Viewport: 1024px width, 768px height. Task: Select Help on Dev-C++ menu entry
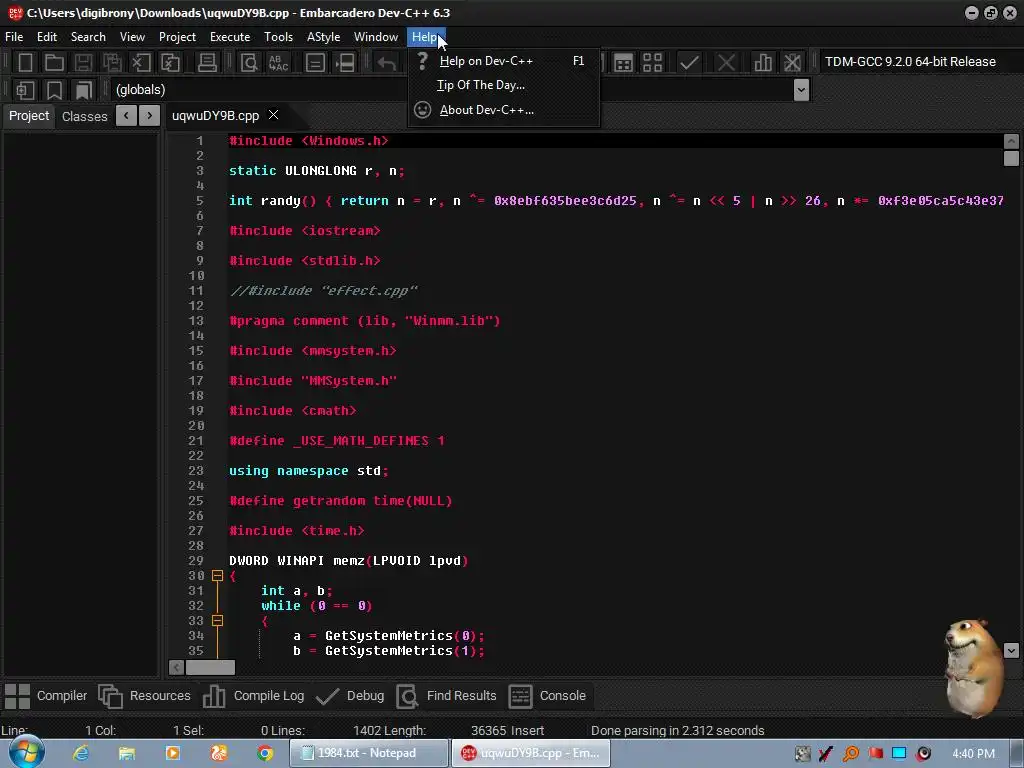504,61
